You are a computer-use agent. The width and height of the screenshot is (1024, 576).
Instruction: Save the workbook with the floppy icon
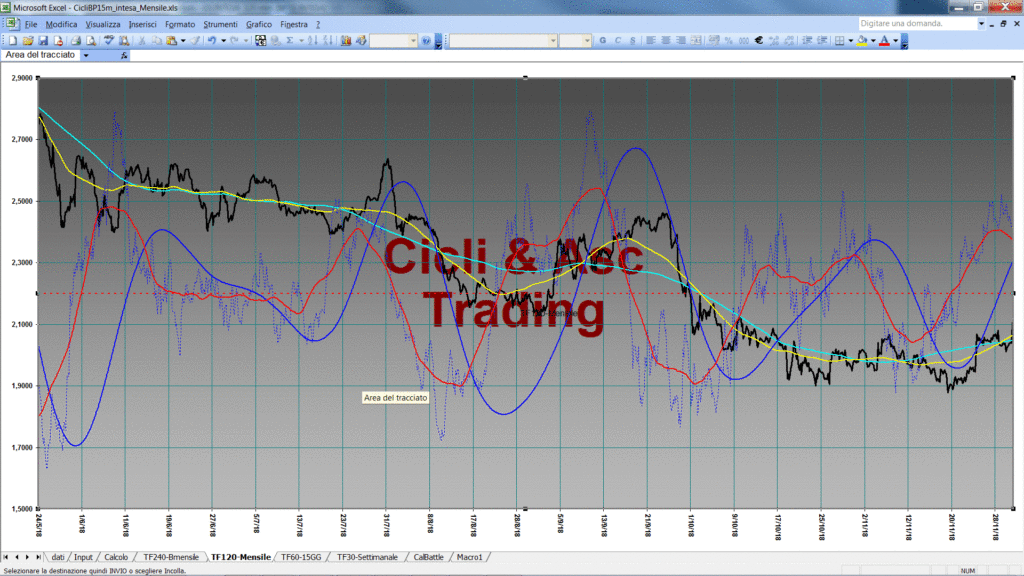click(43, 40)
